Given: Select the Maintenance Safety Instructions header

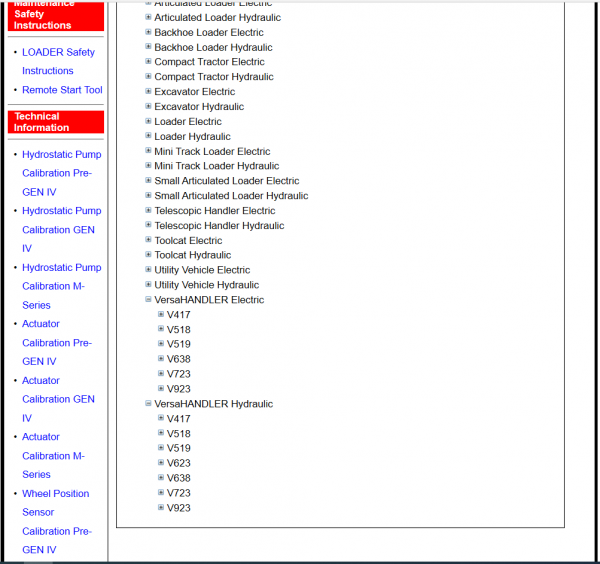Looking at the screenshot, I should 56,16.
